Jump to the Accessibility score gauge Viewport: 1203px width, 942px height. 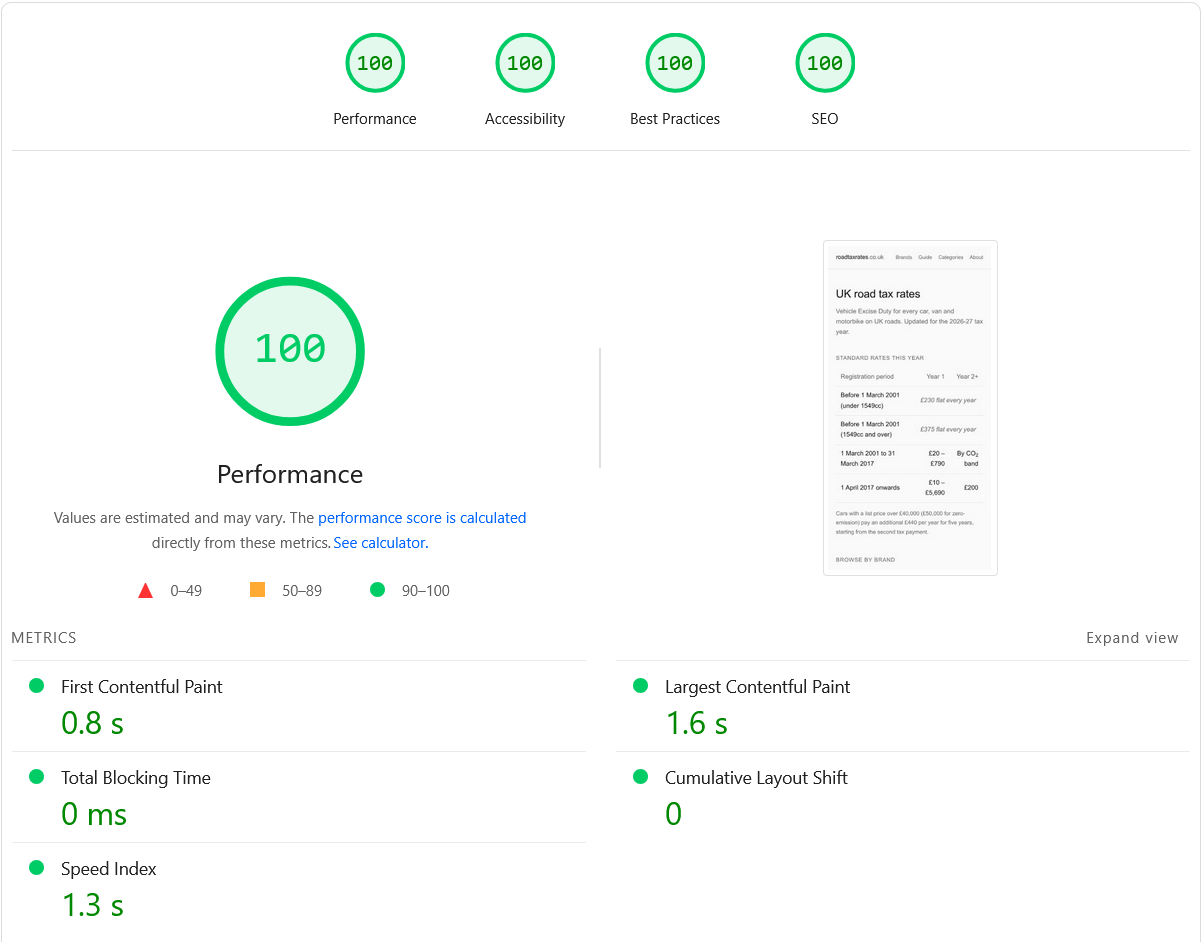pos(525,63)
